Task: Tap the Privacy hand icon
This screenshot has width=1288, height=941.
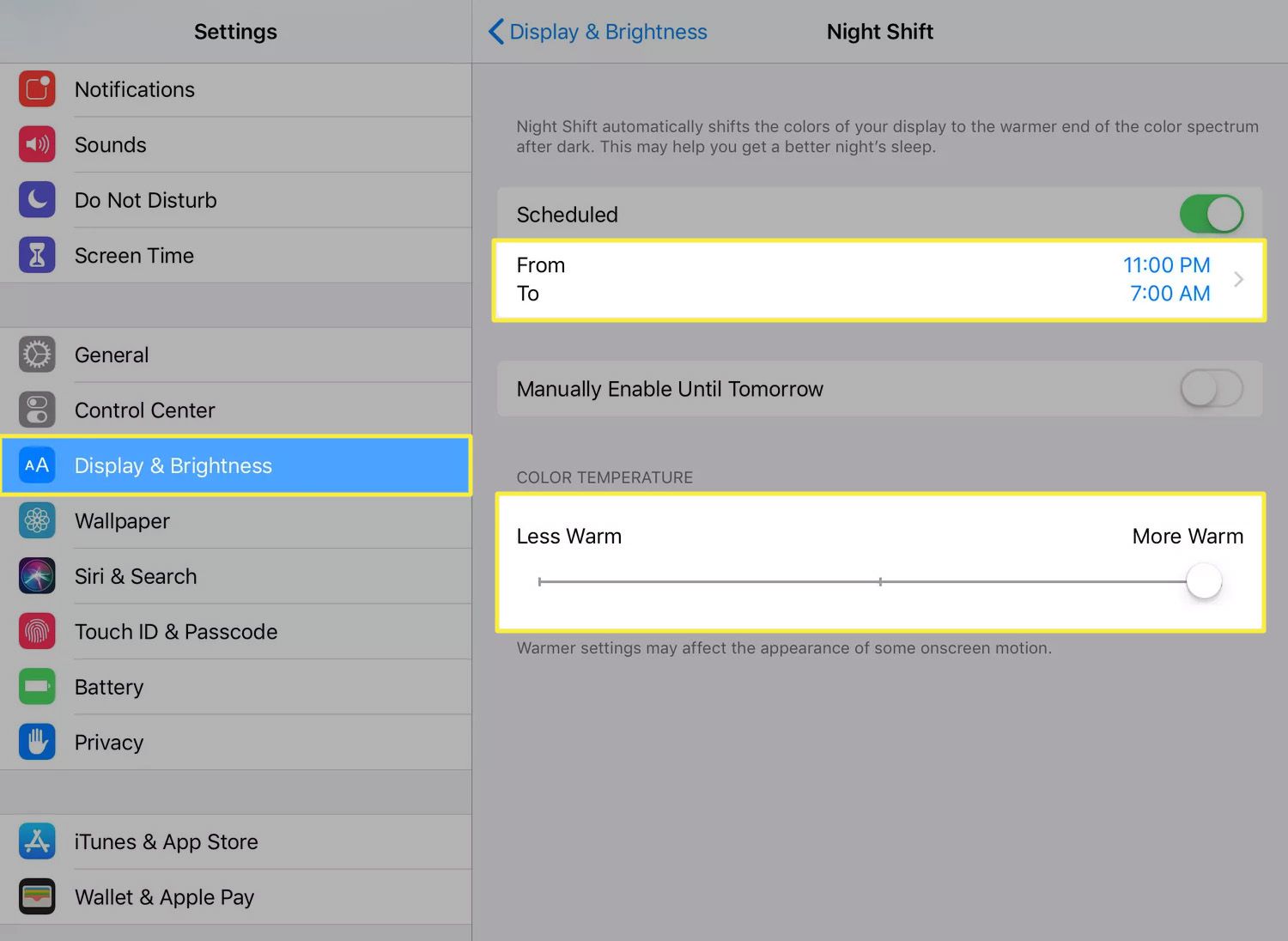Action: click(x=37, y=742)
